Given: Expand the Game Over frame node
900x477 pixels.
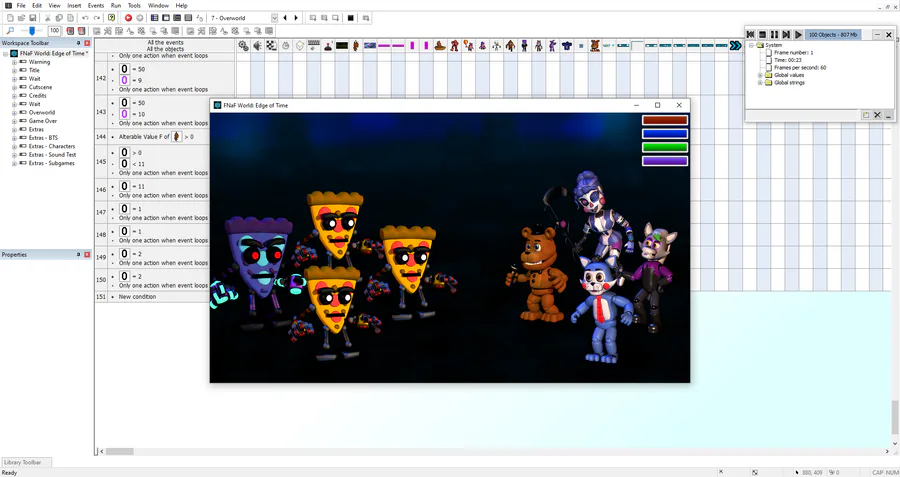Looking at the screenshot, I should [14, 121].
